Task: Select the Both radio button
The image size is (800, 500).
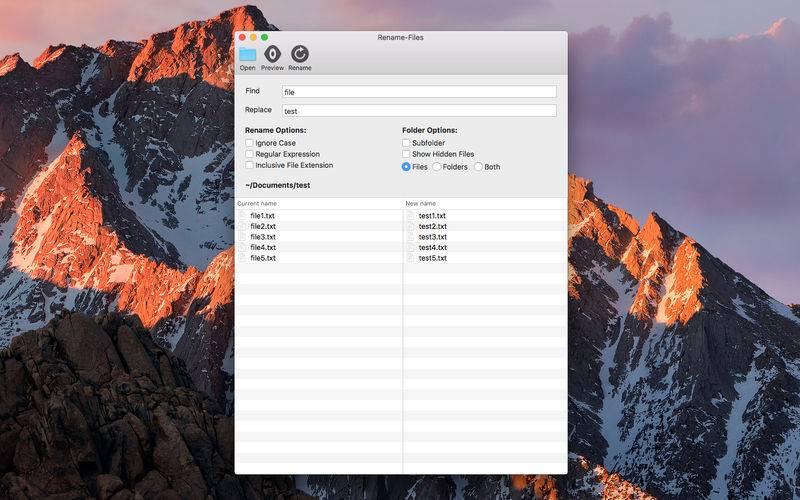Action: point(479,167)
